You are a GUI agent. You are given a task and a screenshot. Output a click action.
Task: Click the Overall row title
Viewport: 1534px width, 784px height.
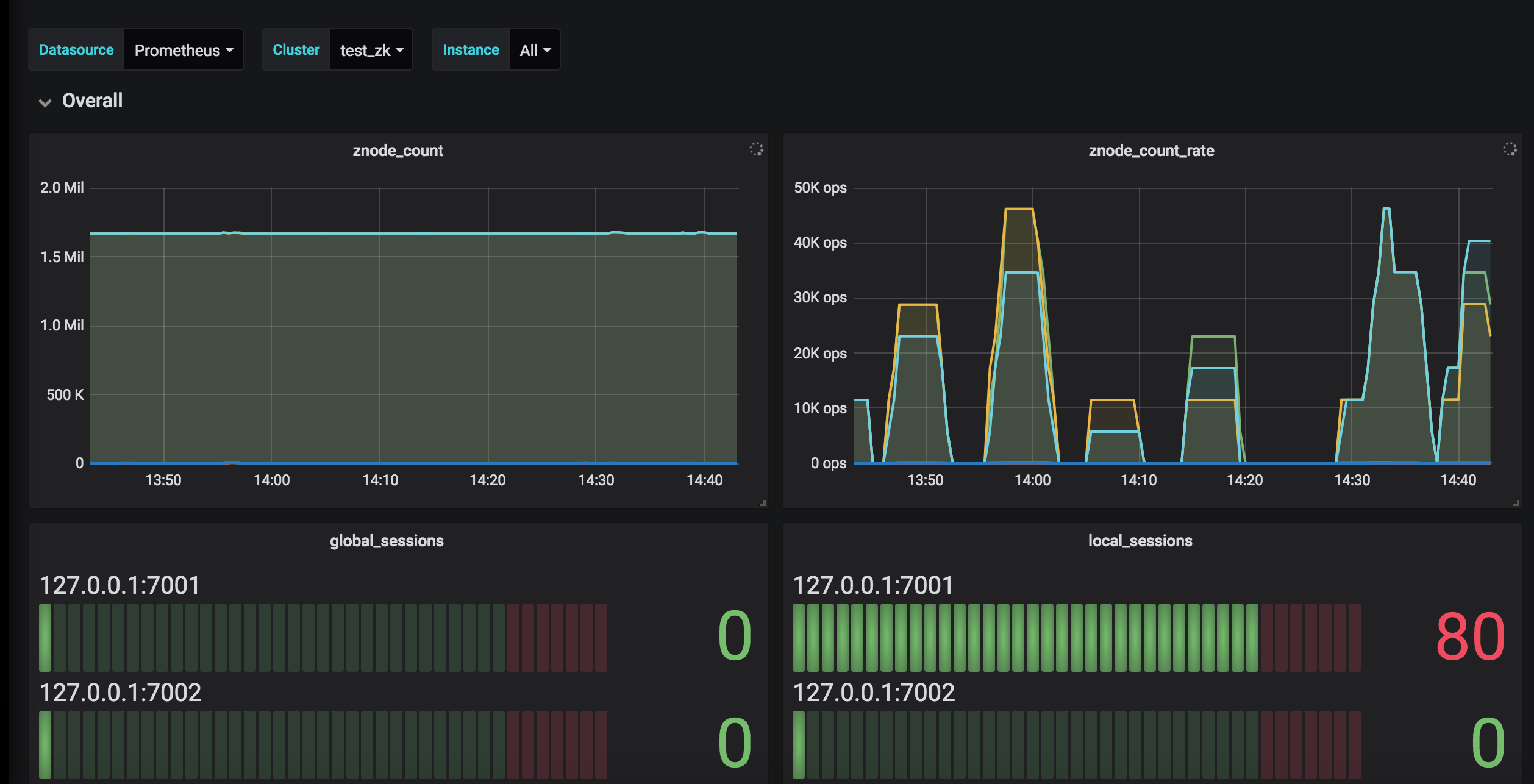[92, 101]
